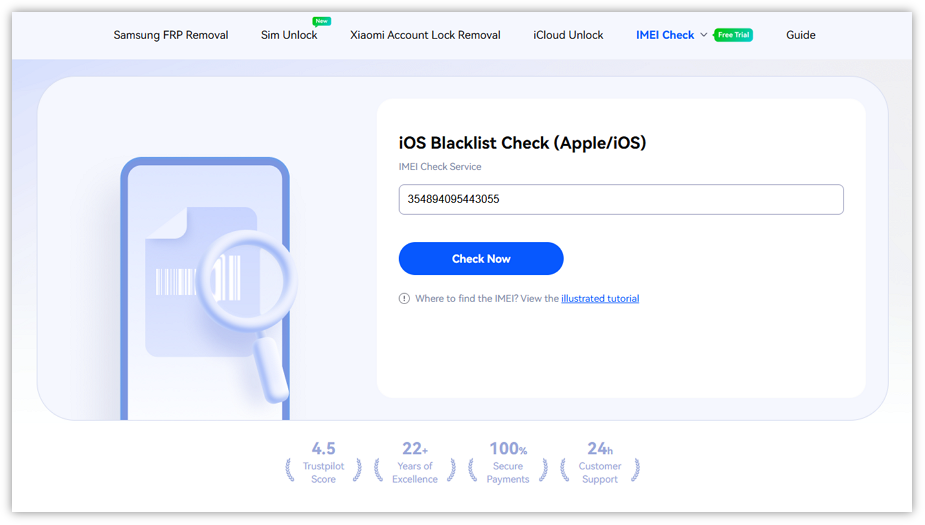Open the illustrated tutorial link
The height and width of the screenshot is (525, 925).
point(600,298)
